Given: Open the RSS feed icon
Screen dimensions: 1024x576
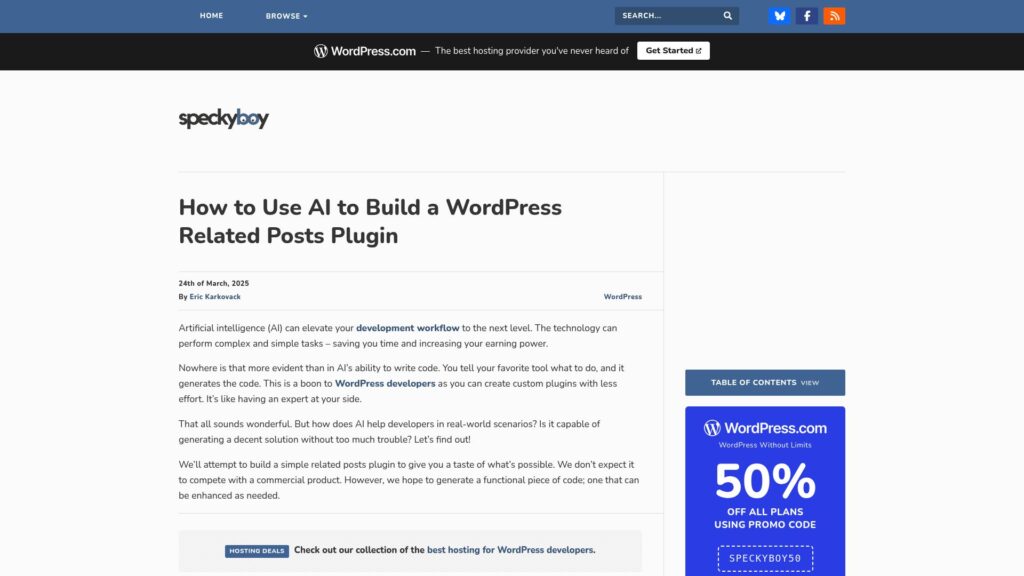Looking at the screenshot, I should pyautogui.click(x=834, y=16).
